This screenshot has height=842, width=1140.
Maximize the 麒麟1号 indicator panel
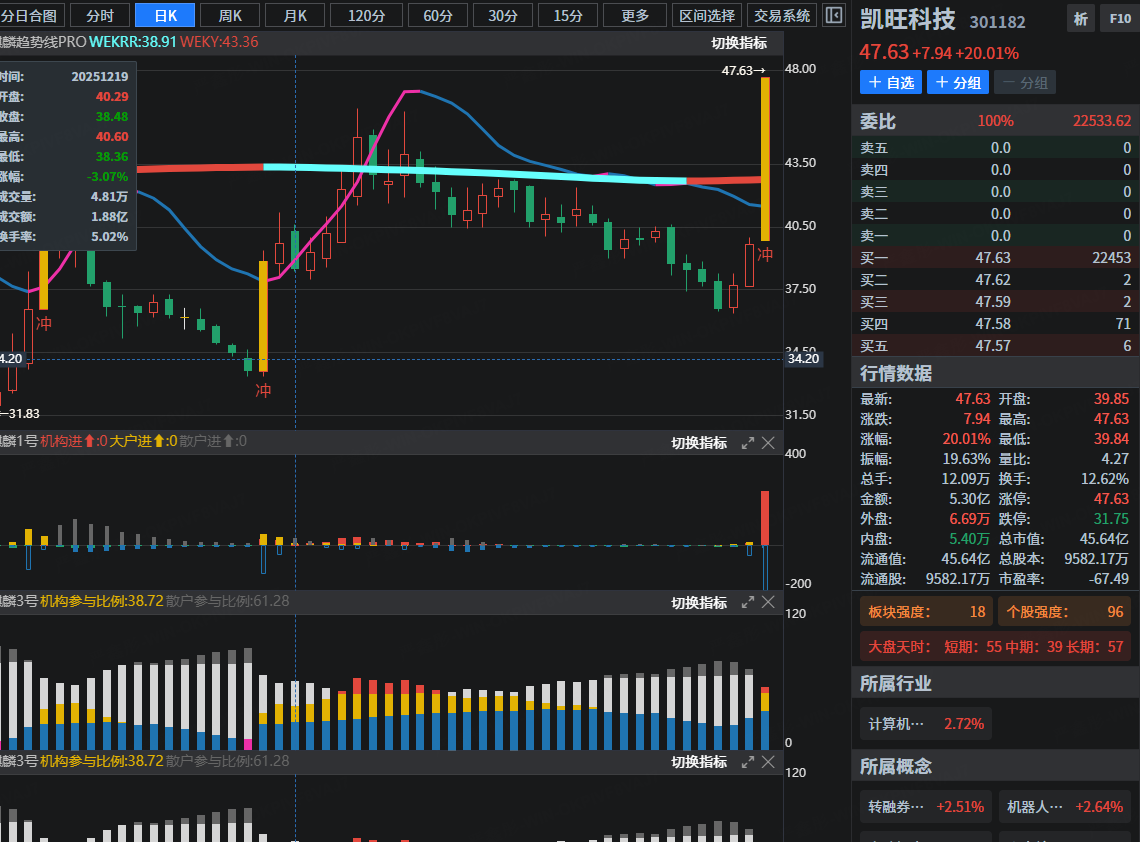tap(747, 442)
